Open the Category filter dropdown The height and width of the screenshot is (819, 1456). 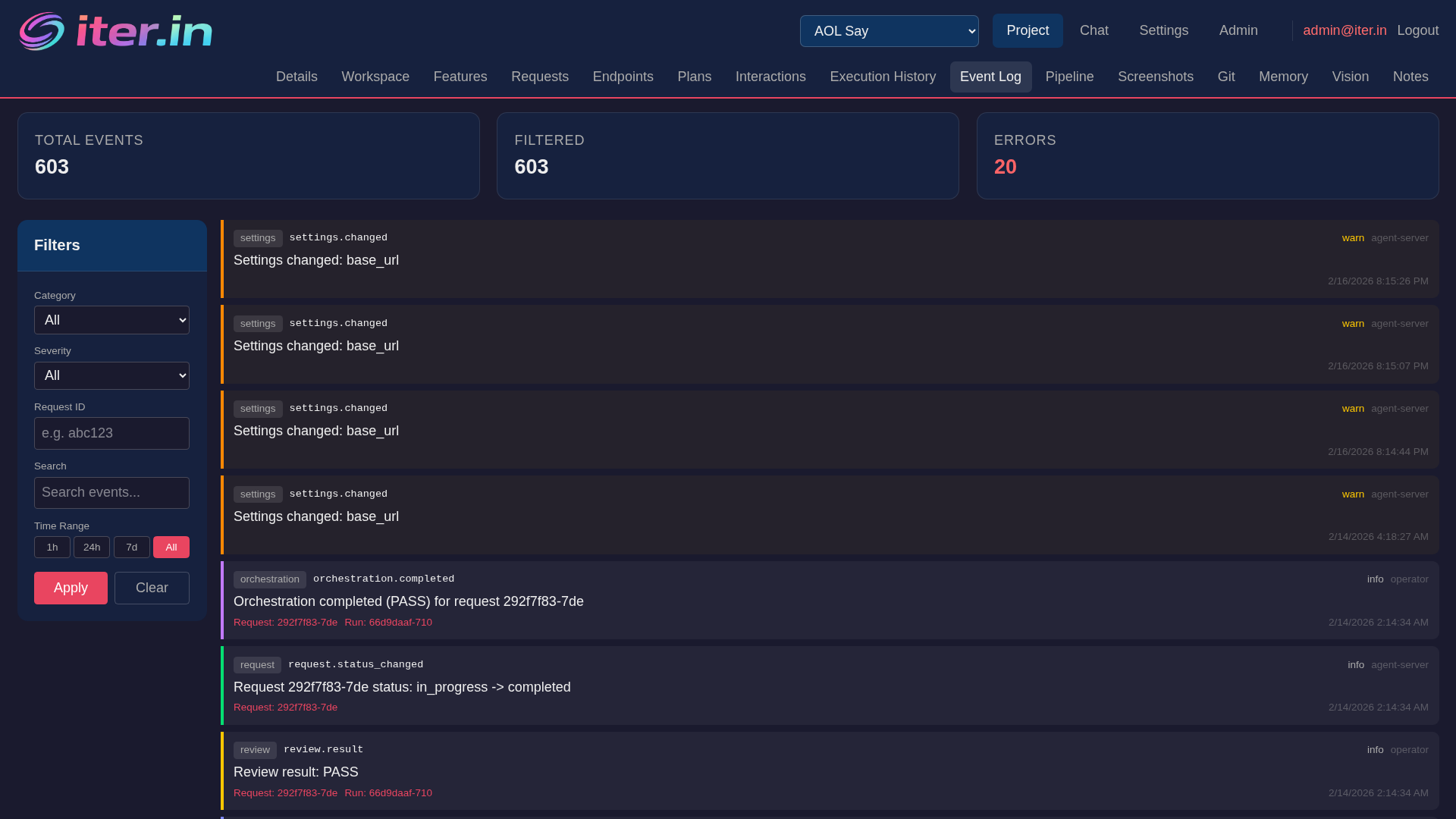point(111,319)
